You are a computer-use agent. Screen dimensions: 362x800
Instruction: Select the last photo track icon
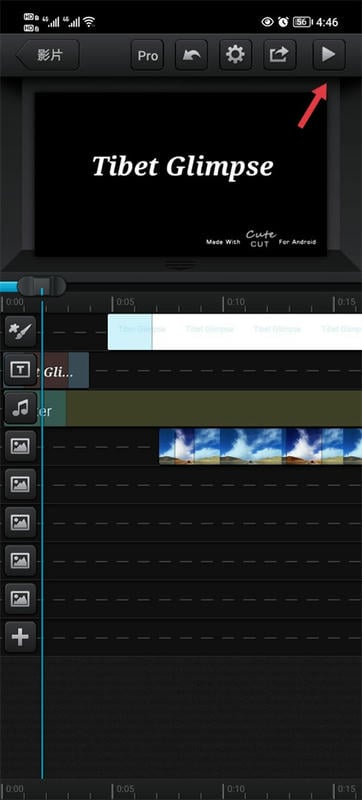point(20,598)
